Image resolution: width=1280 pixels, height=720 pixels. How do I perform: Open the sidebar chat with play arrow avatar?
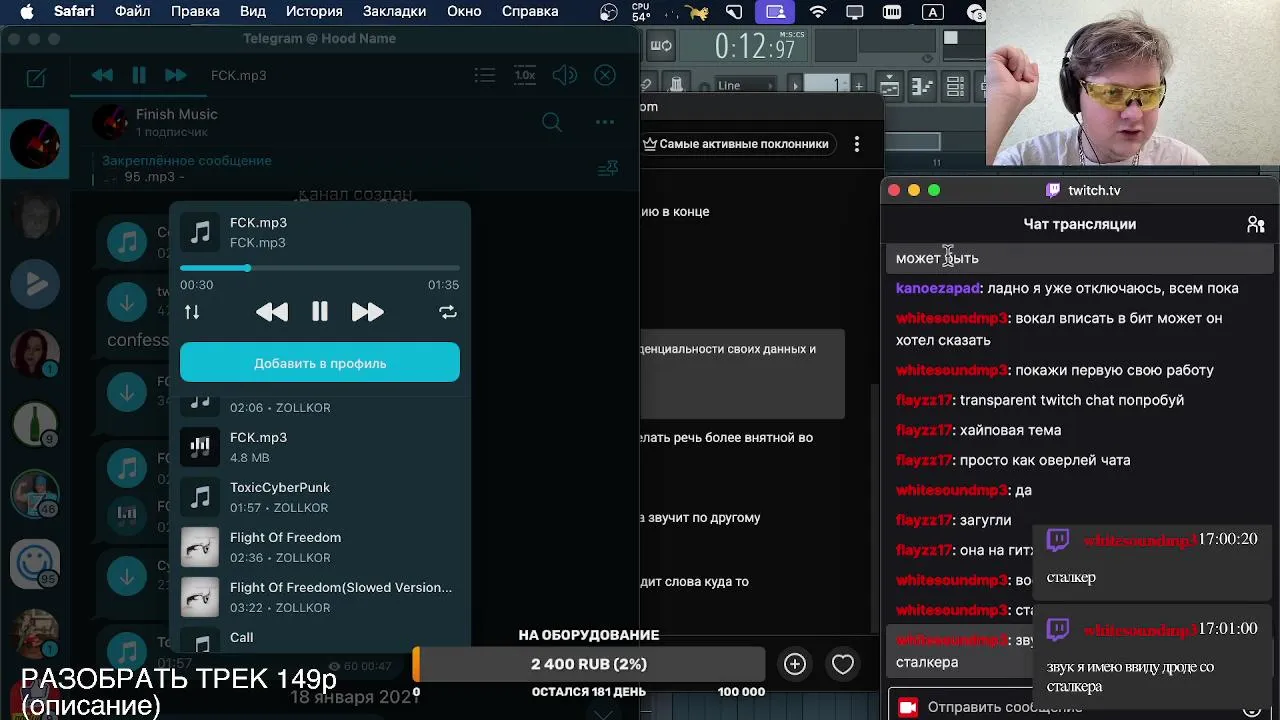click(x=35, y=284)
